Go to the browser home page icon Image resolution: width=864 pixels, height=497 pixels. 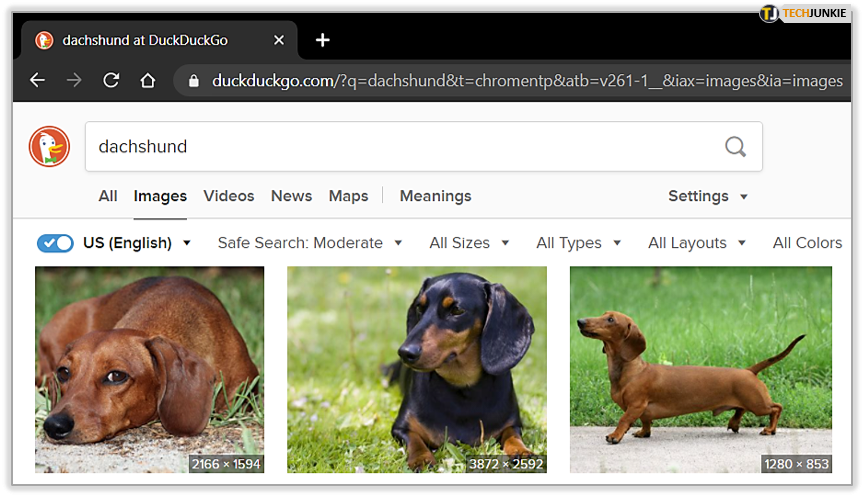[x=148, y=80]
